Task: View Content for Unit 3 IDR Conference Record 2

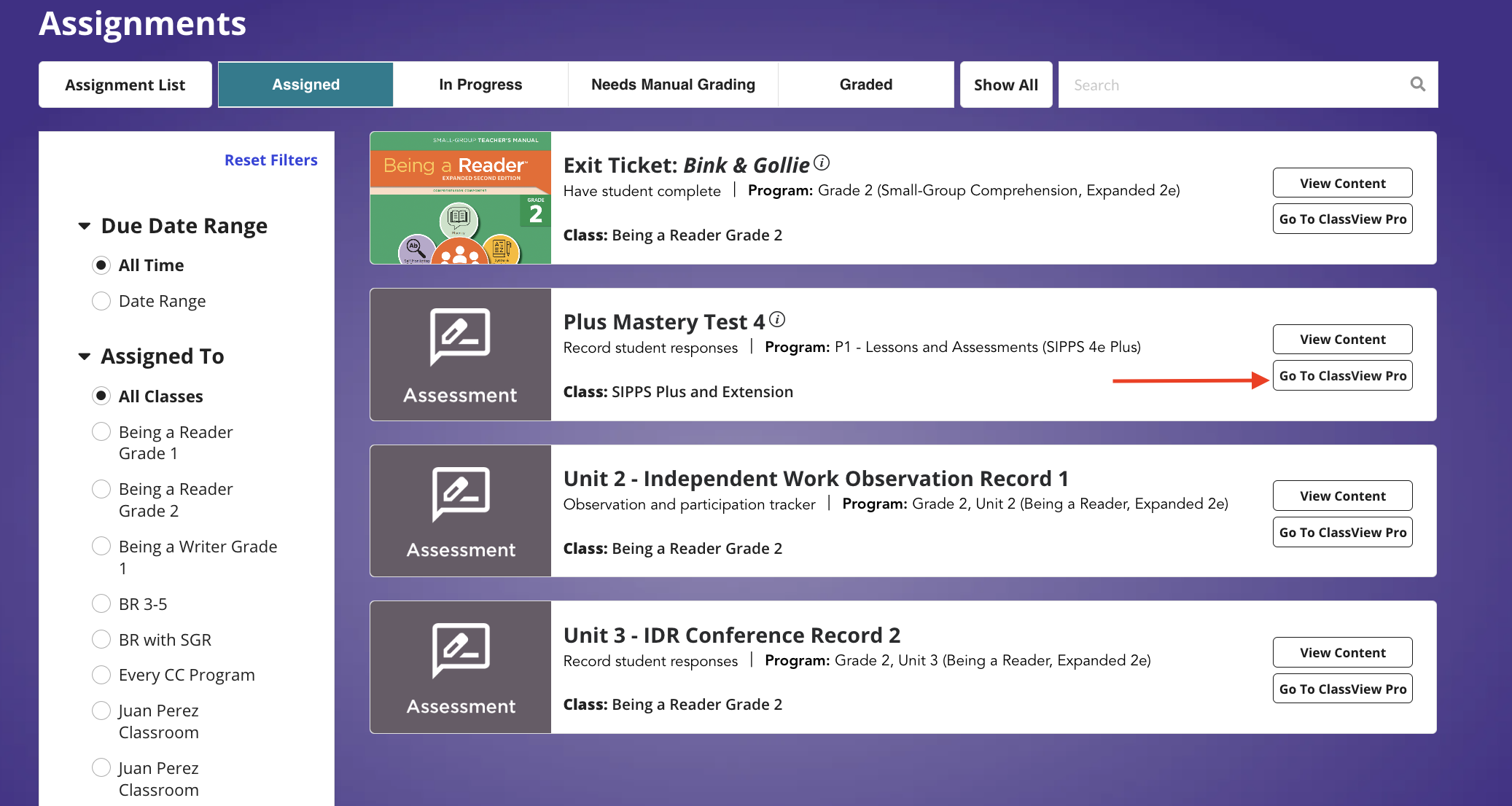Action: tap(1342, 652)
